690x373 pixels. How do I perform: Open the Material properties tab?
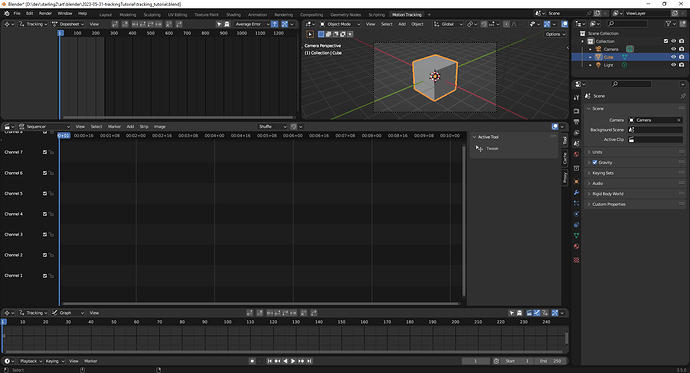[x=576, y=246]
